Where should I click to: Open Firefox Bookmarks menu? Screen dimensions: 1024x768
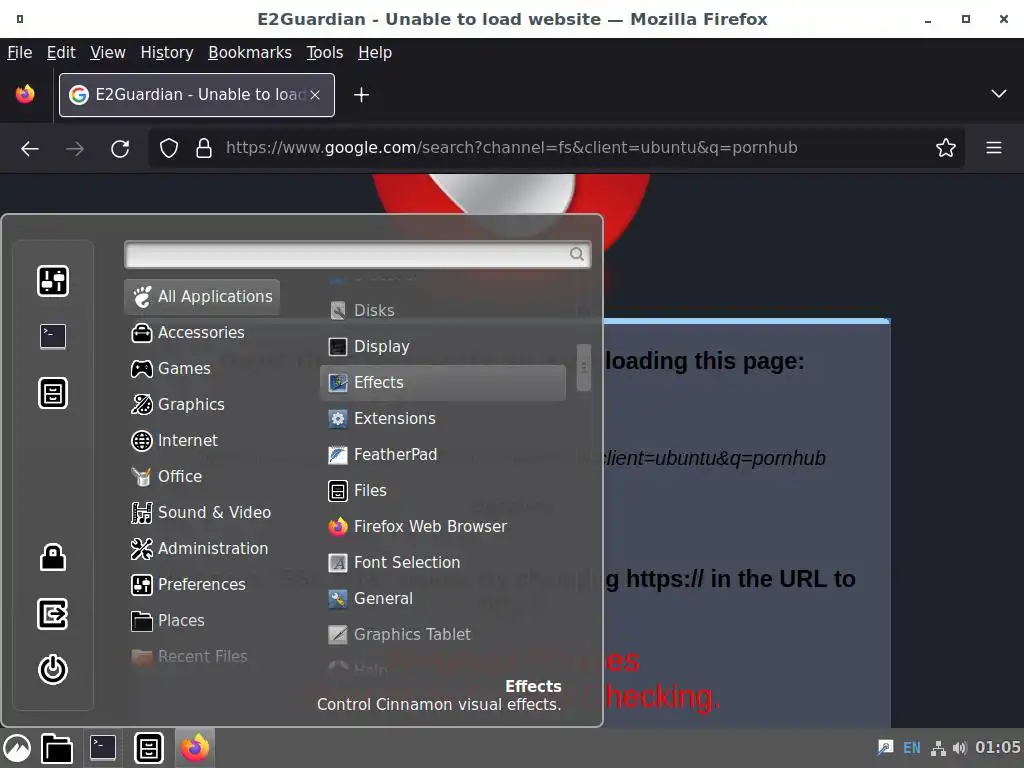click(250, 52)
